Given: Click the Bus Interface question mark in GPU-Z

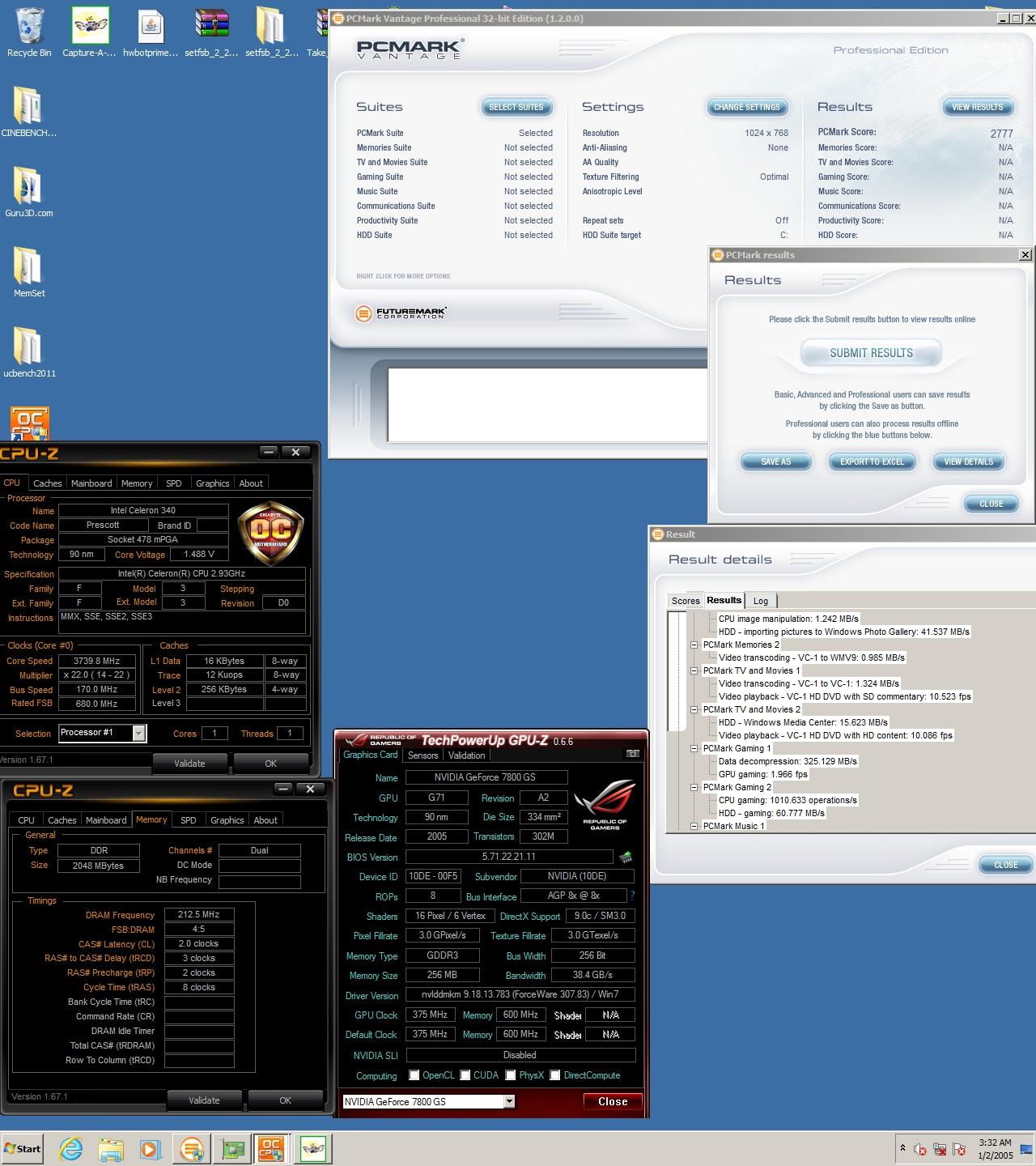Looking at the screenshot, I should pyautogui.click(x=632, y=896).
